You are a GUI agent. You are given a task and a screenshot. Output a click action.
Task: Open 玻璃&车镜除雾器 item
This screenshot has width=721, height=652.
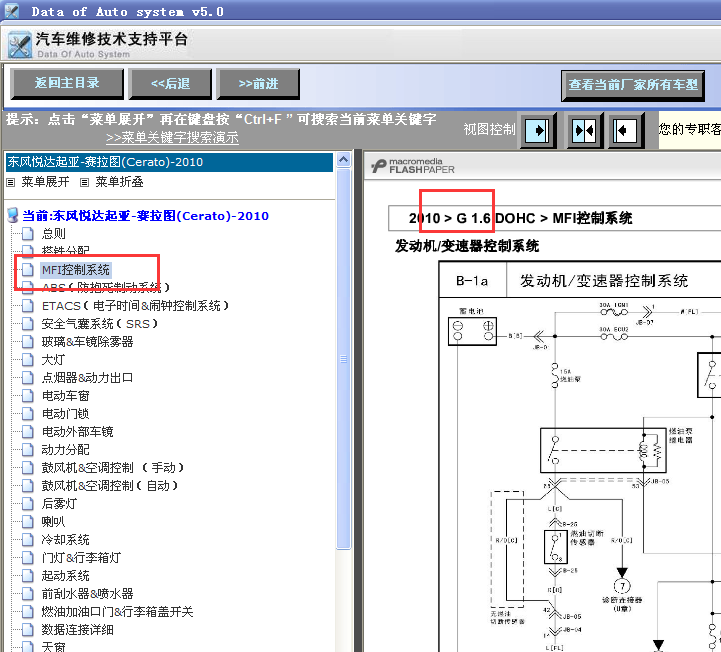(87, 342)
